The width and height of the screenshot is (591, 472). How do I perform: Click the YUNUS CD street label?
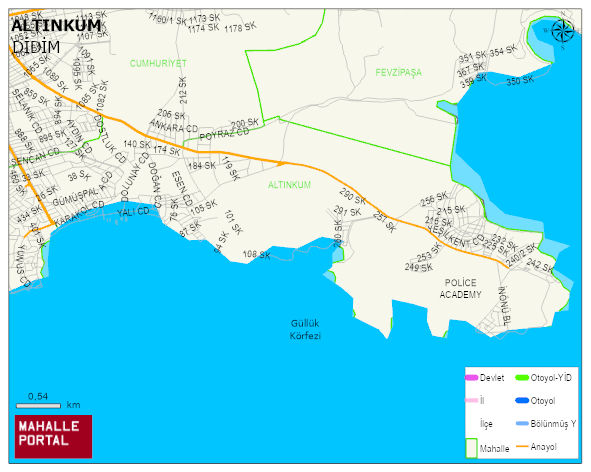click(23, 266)
